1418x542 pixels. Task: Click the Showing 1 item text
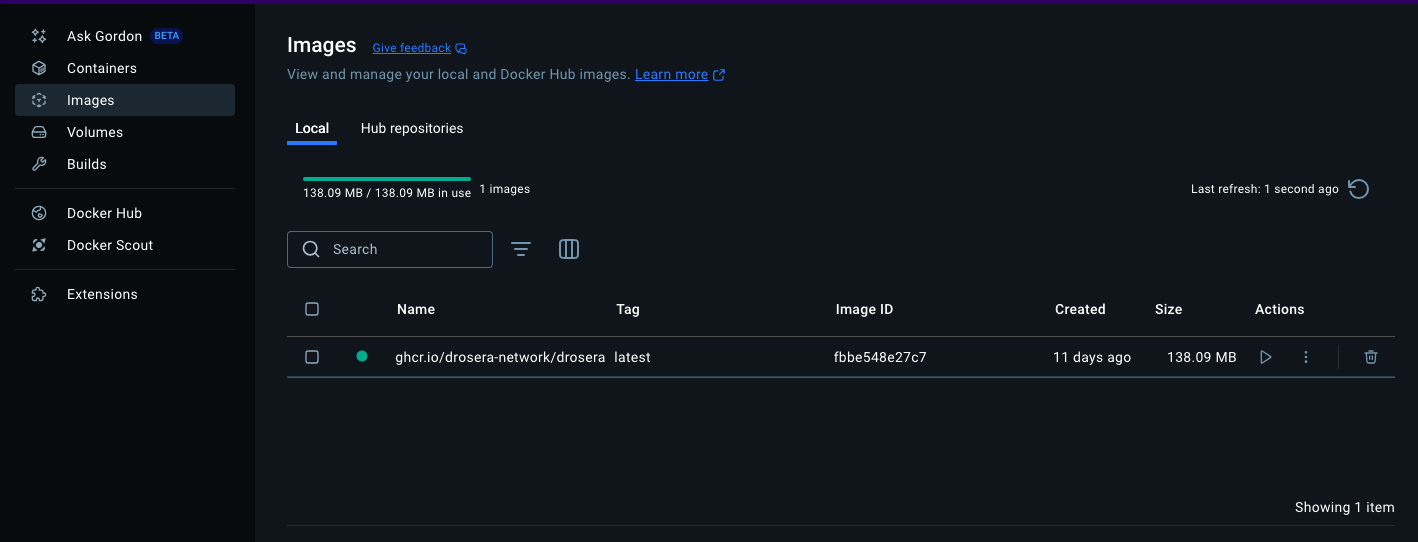pyautogui.click(x=1345, y=507)
